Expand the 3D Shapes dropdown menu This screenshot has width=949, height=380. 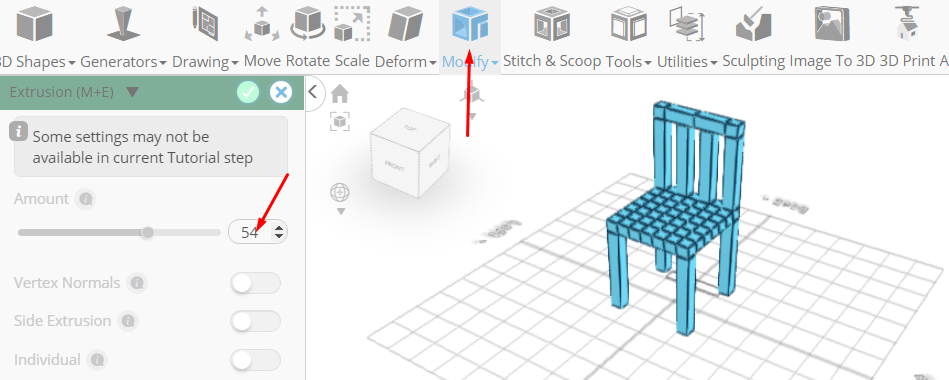pyautogui.click(x=72, y=63)
